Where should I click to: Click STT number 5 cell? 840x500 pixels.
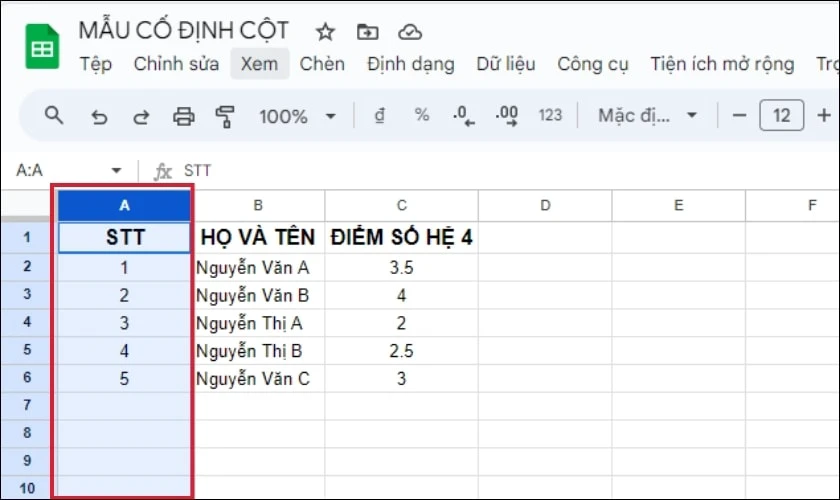click(124, 379)
